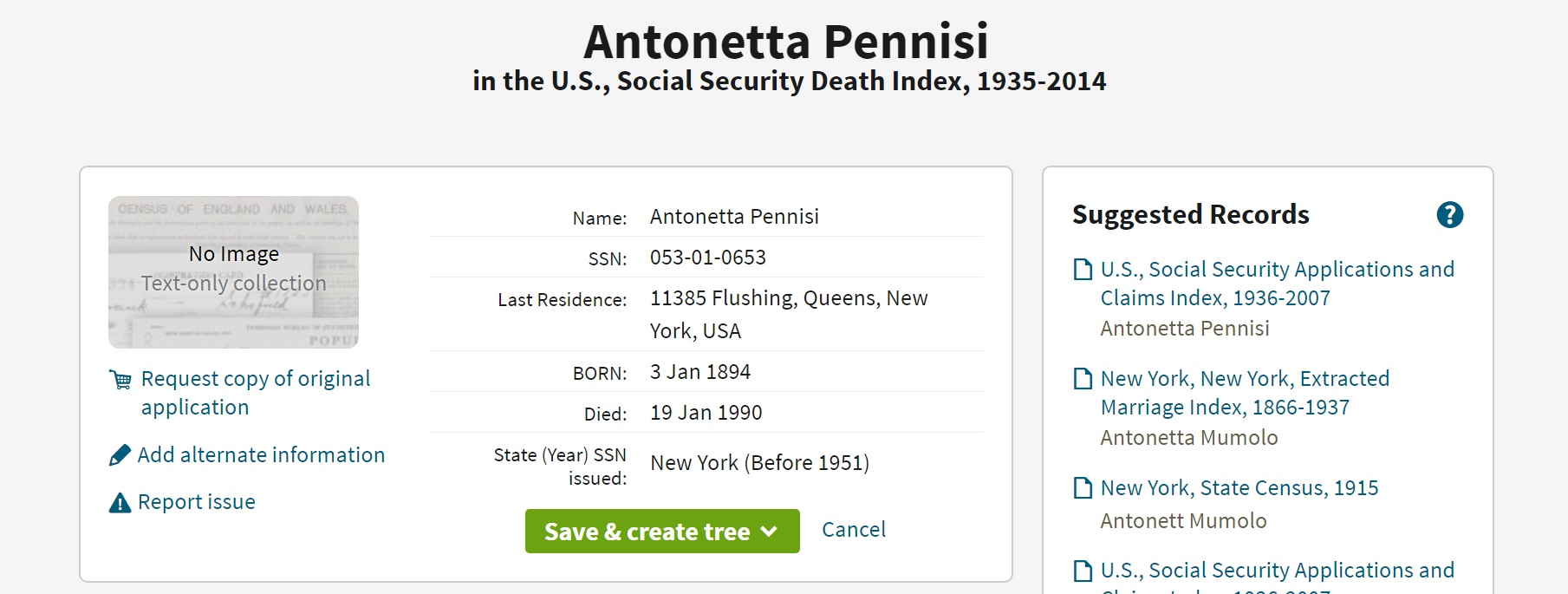The width and height of the screenshot is (1568, 594).
Task: Click the Suggested Records help question mark icon
Action: [1449, 215]
